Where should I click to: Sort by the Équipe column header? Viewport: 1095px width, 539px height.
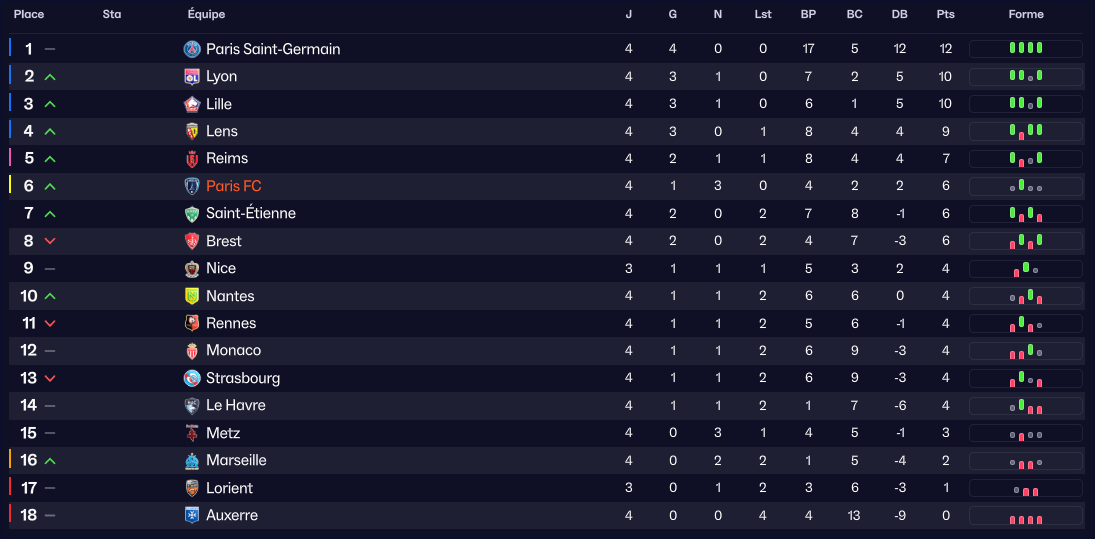[206, 15]
